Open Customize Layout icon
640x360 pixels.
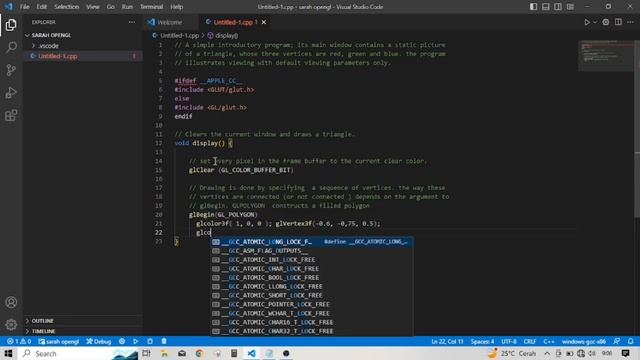(x=570, y=7)
